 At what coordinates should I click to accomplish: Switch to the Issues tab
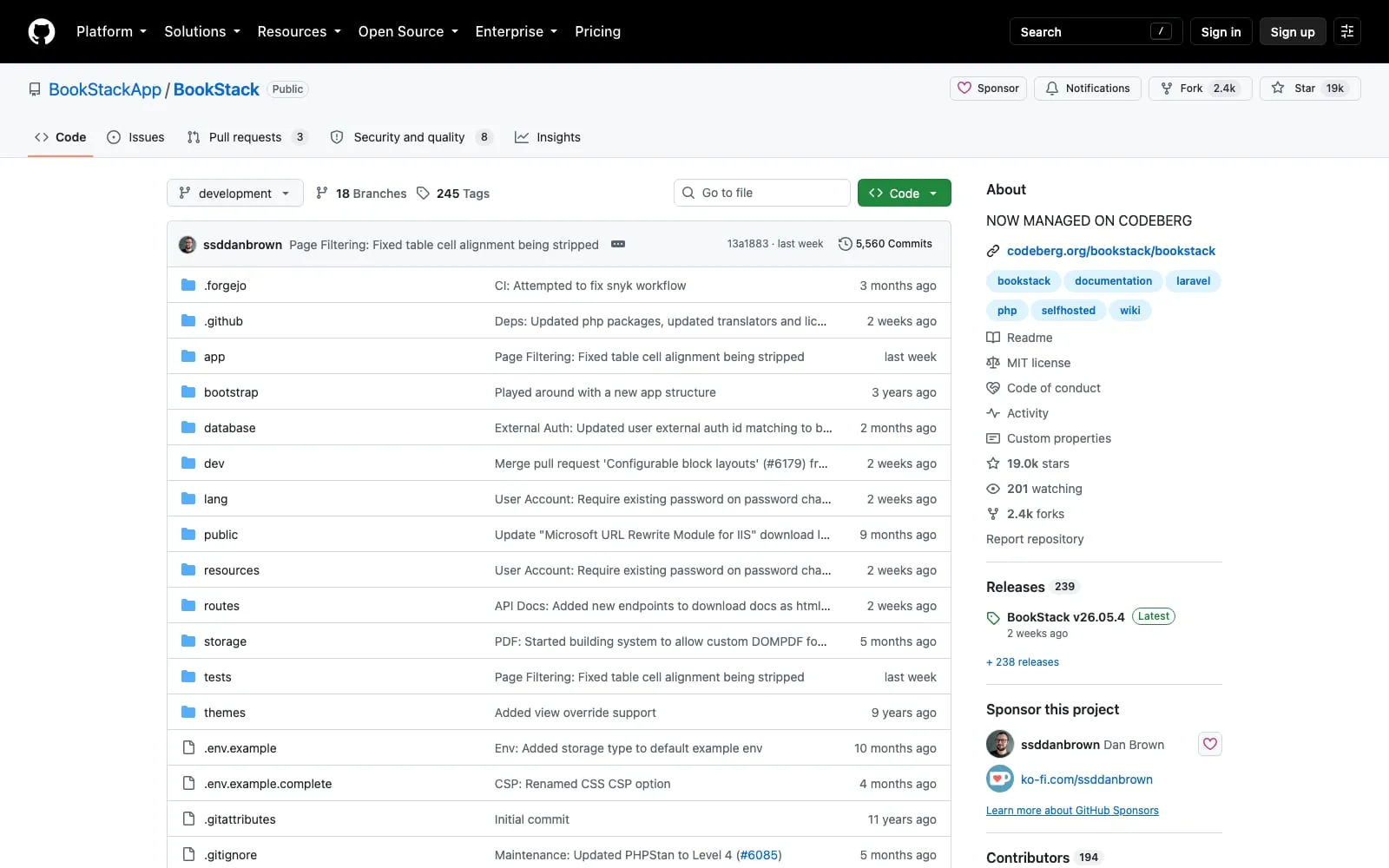tap(135, 137)
